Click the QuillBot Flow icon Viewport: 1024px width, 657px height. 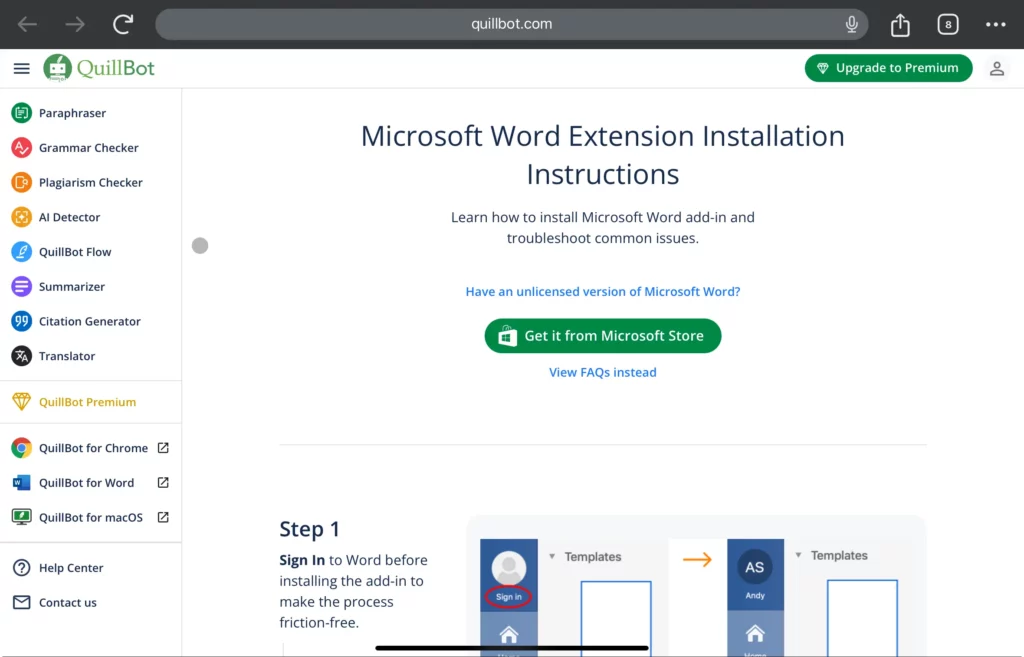click(22, 251)
